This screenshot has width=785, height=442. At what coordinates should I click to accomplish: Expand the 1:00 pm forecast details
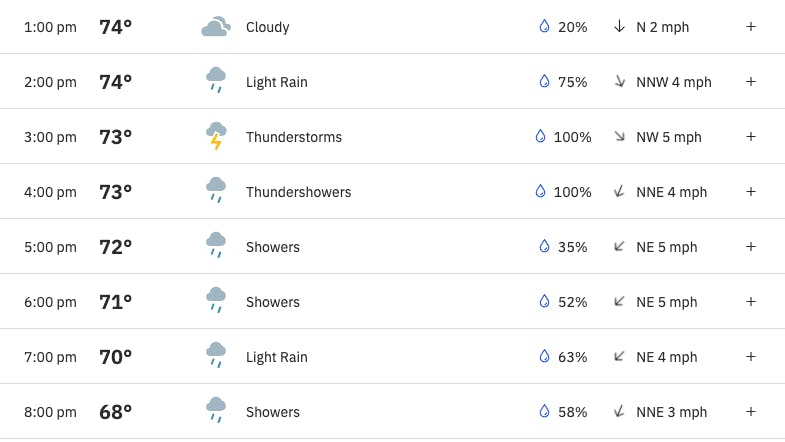[750, 27]
